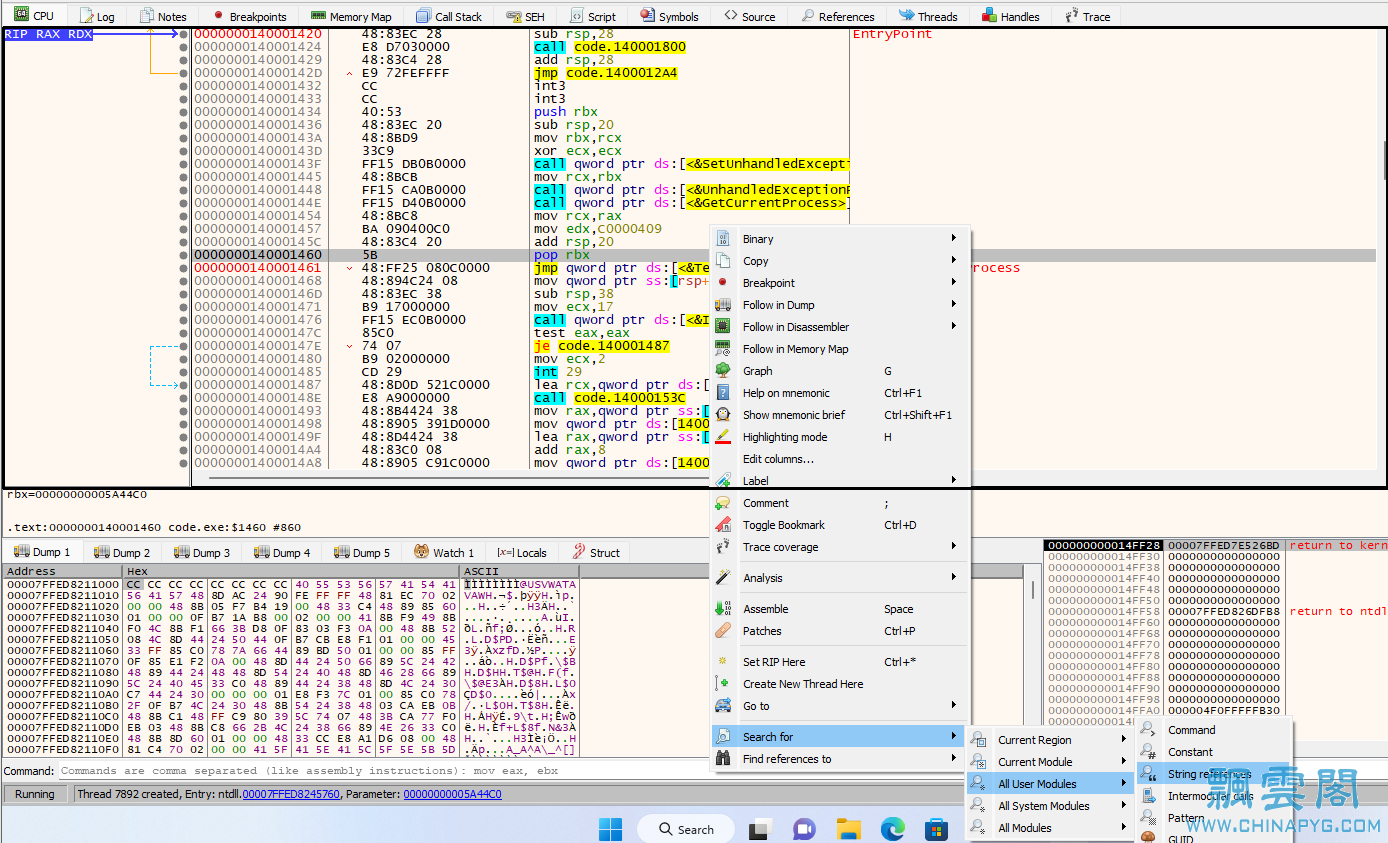Switch to the Dump 2 tab
Image resolution: width=1388 pixels, height=843 pixels.
pyautogui.click(x=121, y=552)
